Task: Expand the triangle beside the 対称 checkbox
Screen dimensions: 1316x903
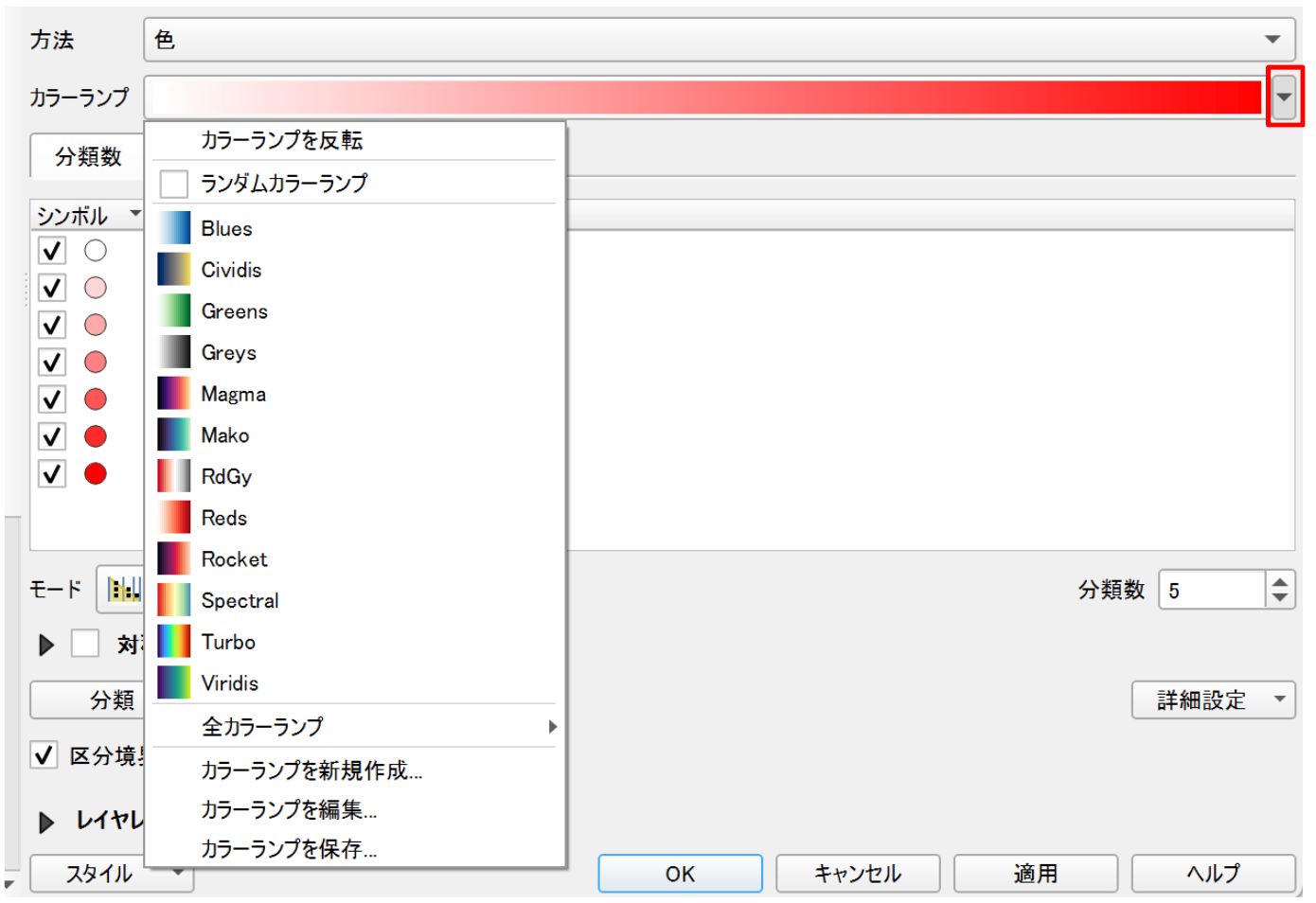Action: [45, 645]
